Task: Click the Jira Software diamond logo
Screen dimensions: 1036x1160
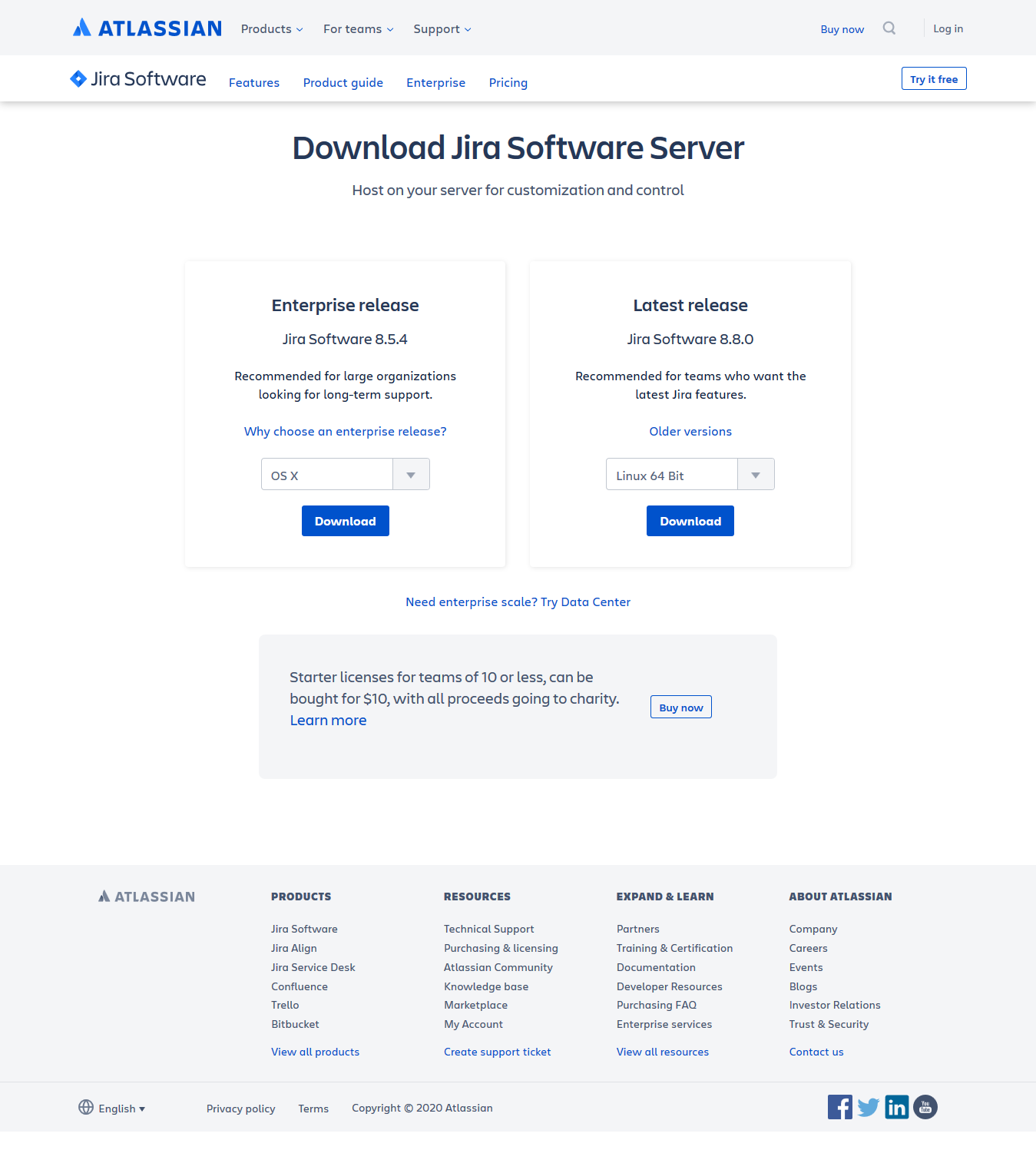Action: point(78,78)
